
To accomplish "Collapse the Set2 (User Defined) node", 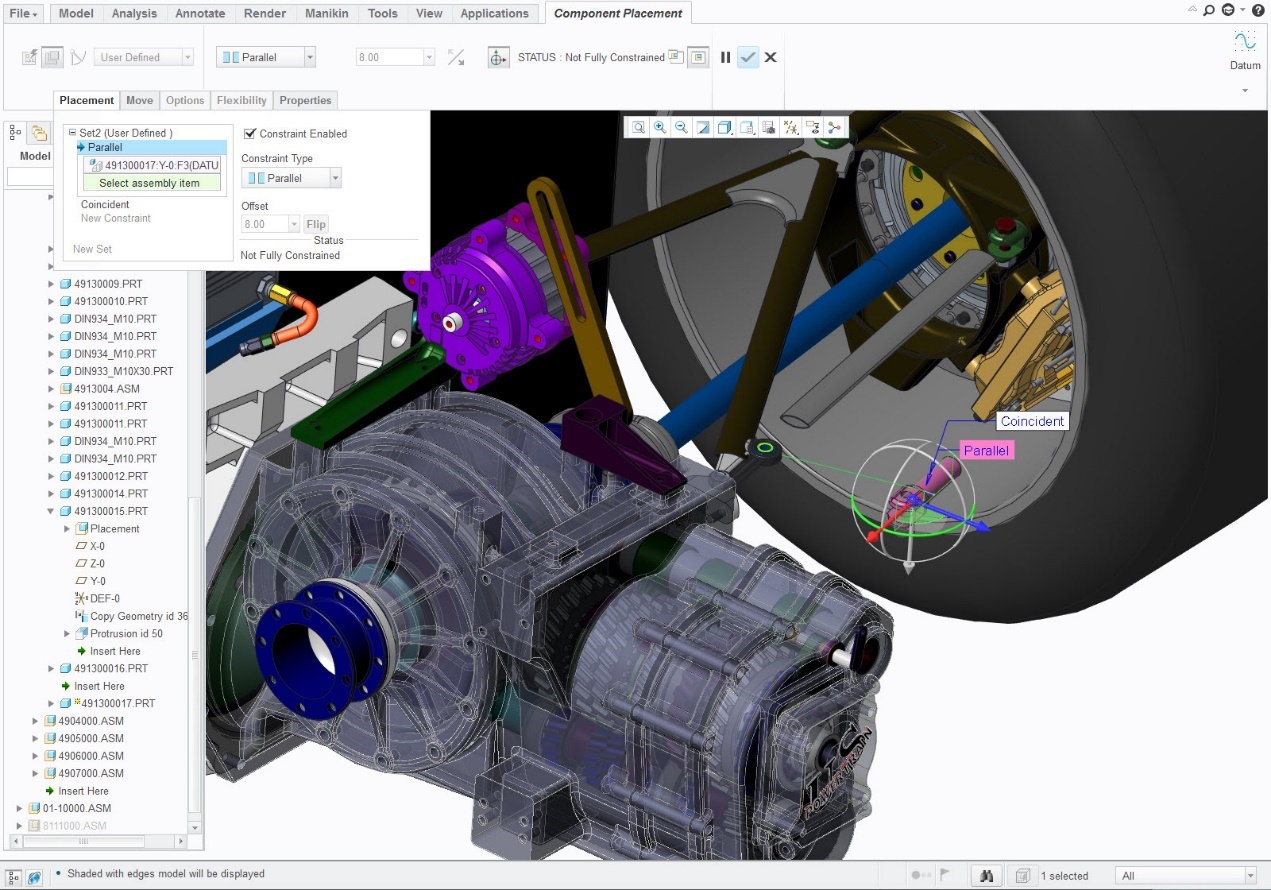I will 72,132.
